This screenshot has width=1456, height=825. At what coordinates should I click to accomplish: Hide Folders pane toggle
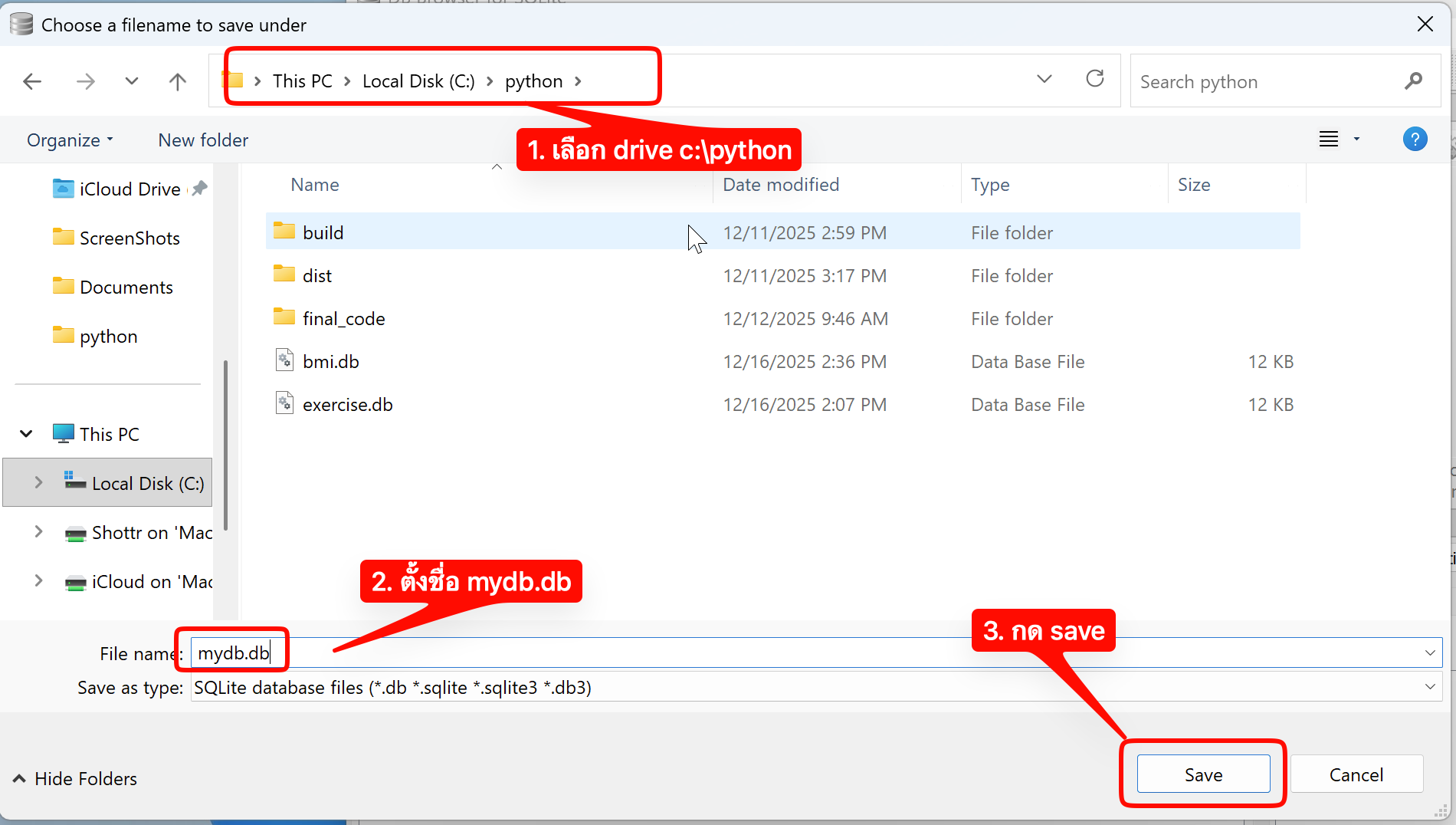75,779
